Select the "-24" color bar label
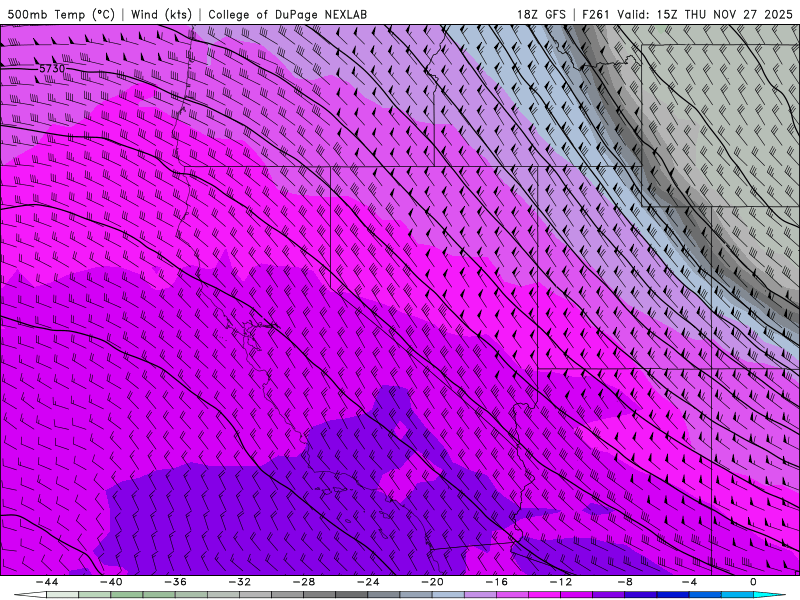The image size is (800, 600). 368,582
